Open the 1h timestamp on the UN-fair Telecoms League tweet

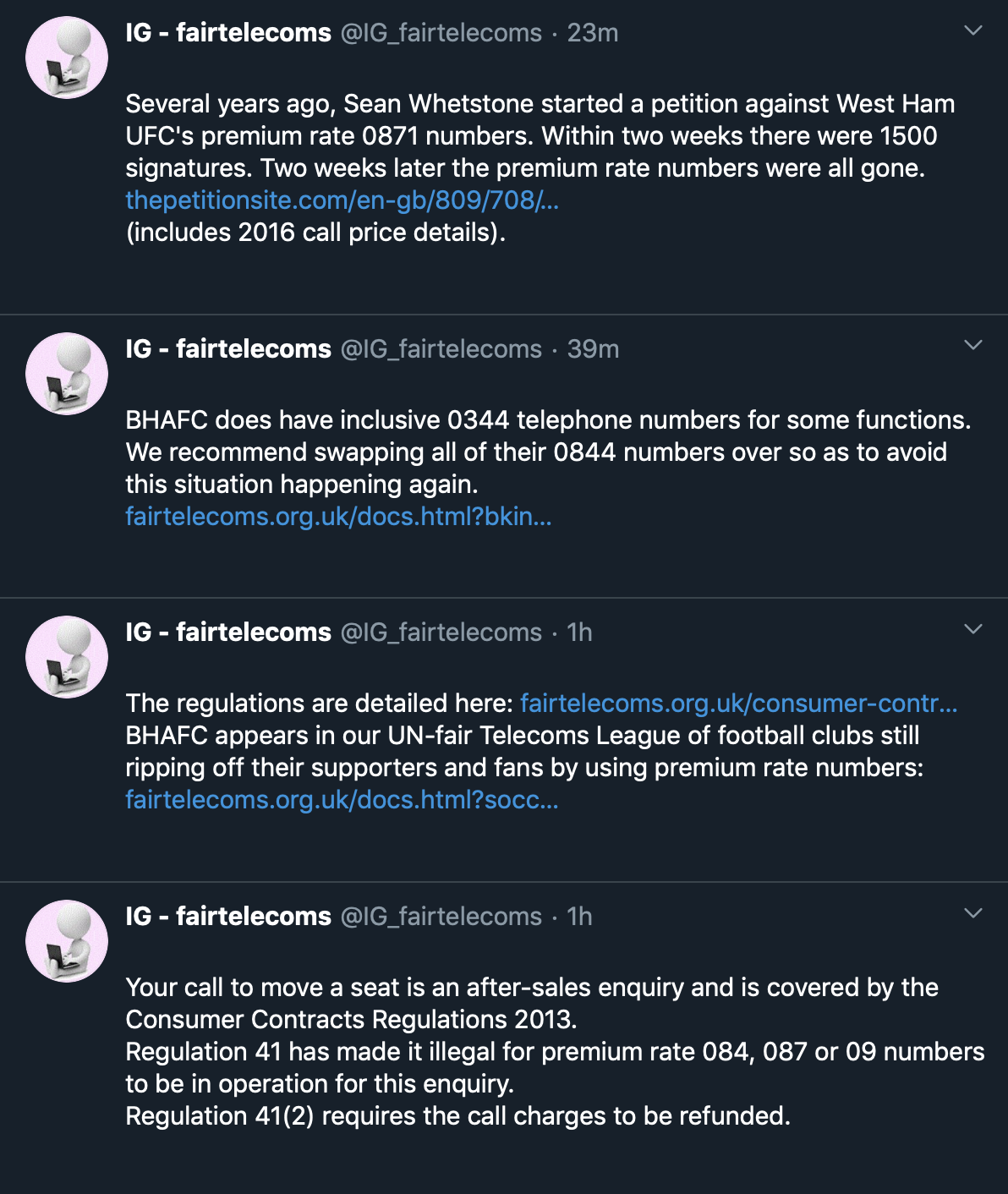point(579,633)
